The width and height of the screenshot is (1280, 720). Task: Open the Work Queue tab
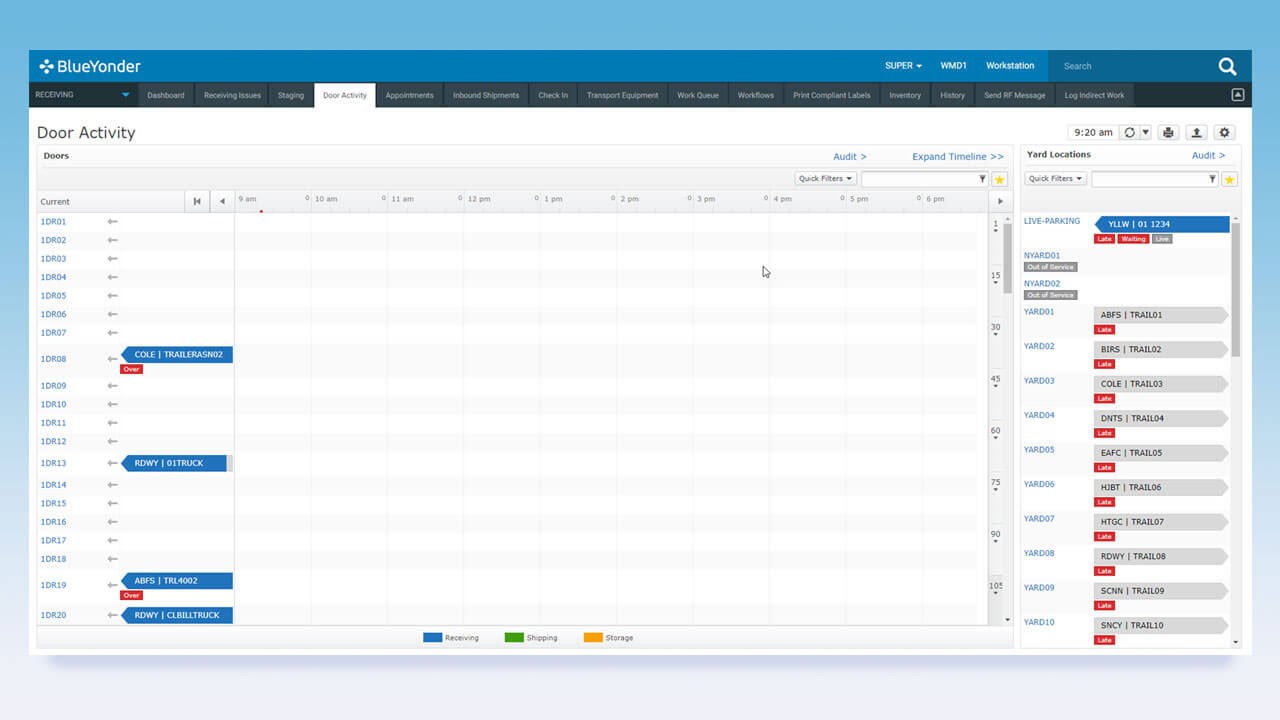pyautogui.click(x=697, y=95)
